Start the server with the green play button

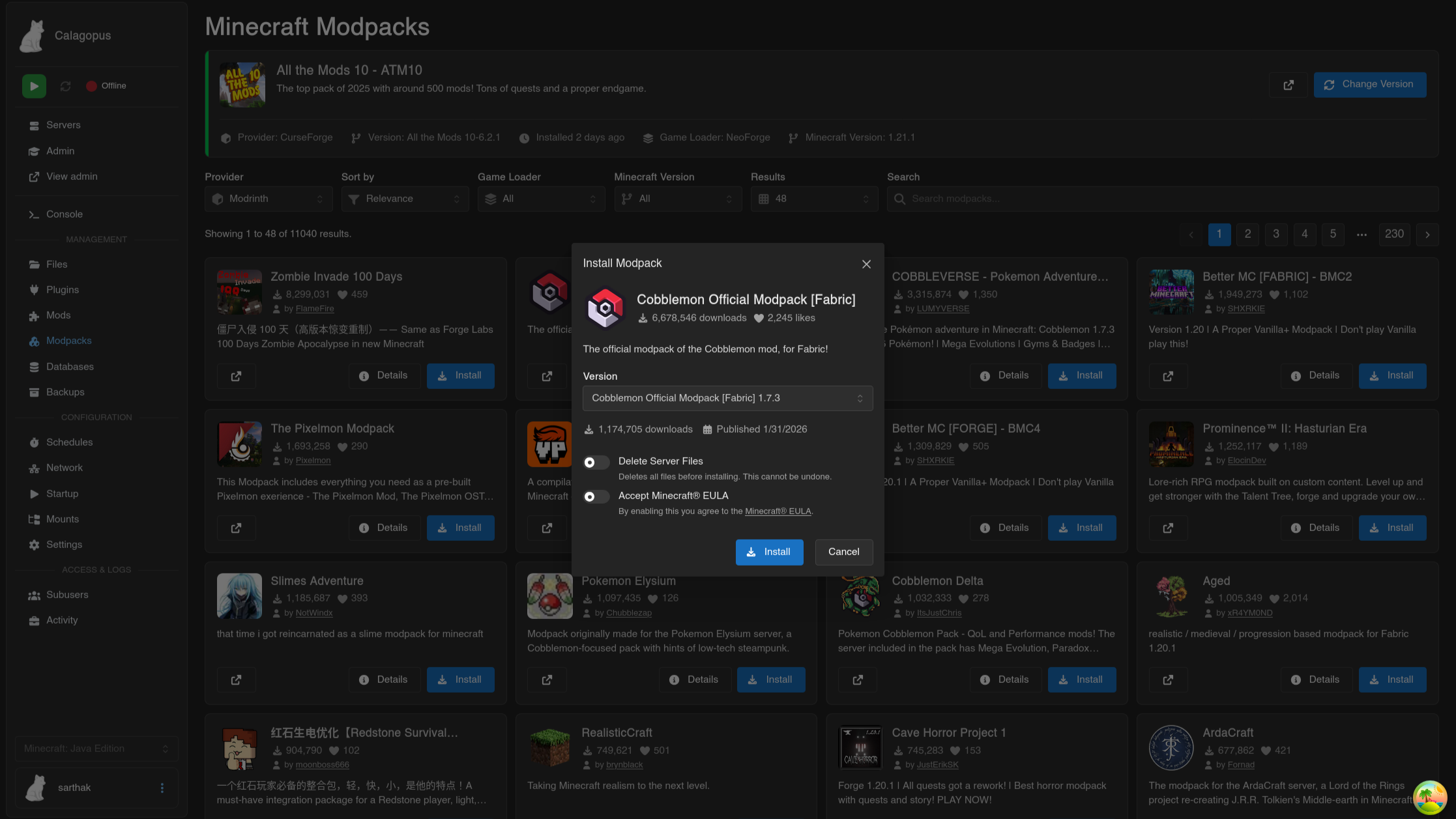click(x=34, y=86)
